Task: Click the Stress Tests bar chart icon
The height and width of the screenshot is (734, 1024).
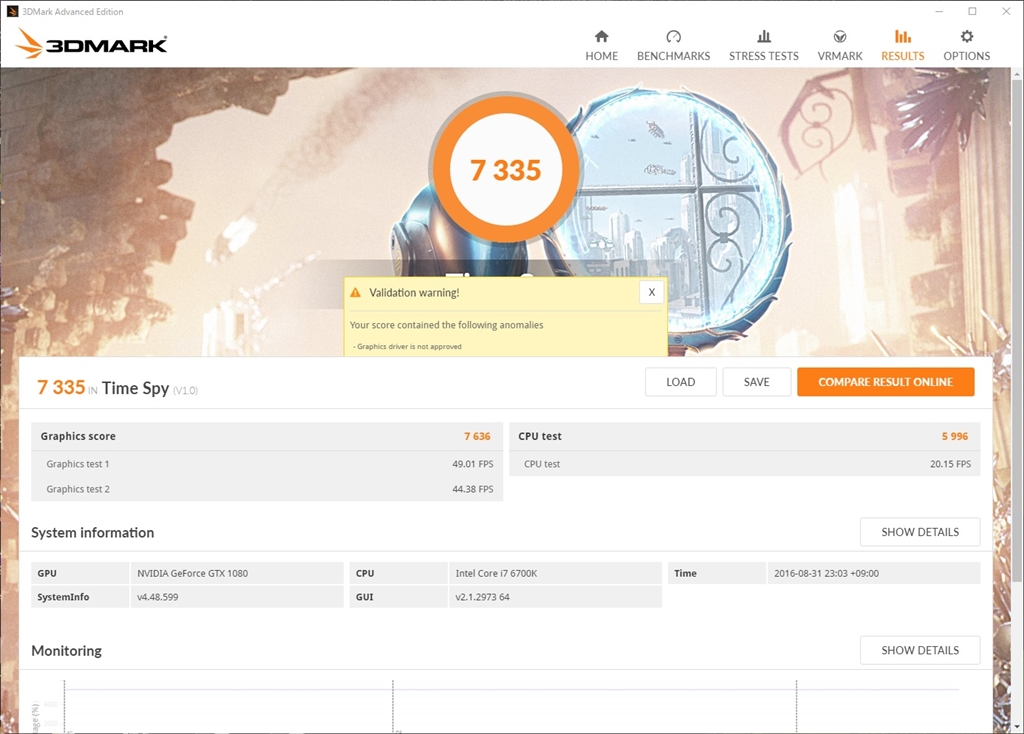Action: (x=763, y=36)
